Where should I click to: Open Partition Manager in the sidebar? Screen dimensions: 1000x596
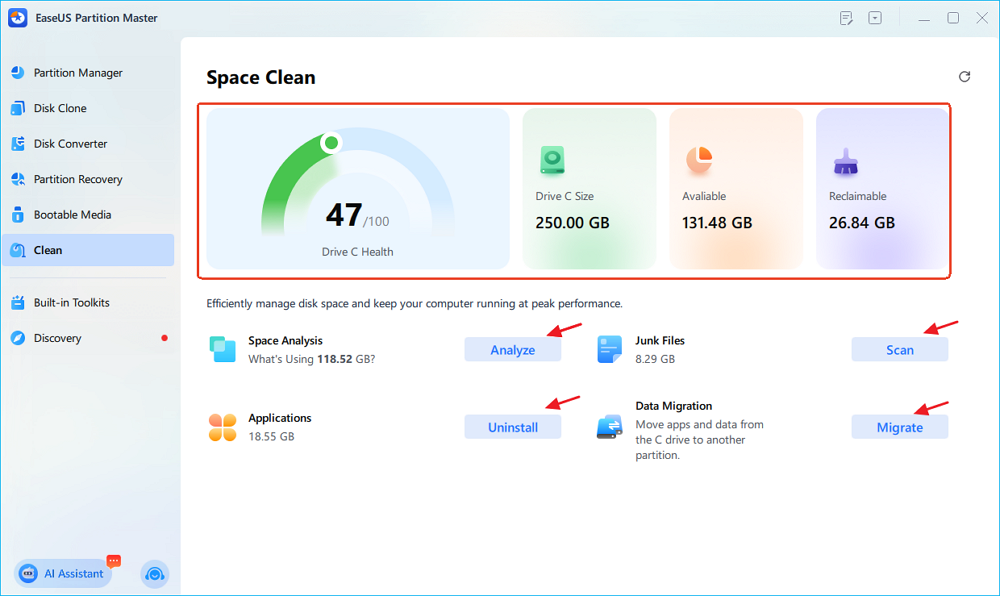pos(87,73)
